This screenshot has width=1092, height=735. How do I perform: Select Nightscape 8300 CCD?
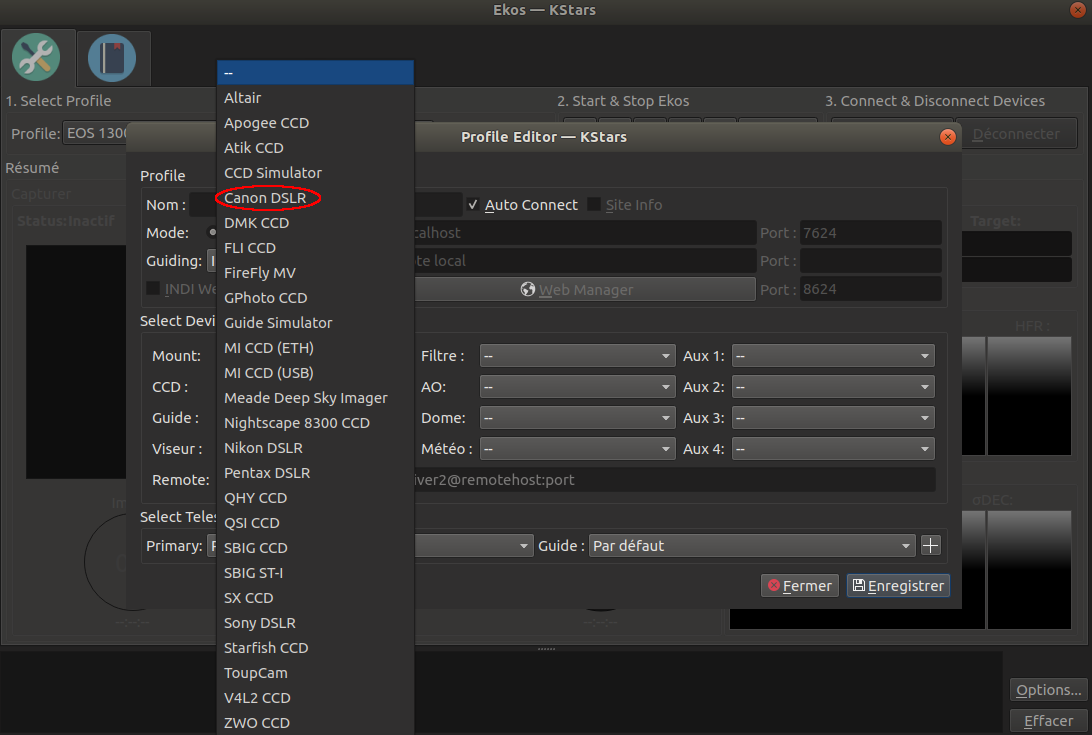tap(315, 423)
